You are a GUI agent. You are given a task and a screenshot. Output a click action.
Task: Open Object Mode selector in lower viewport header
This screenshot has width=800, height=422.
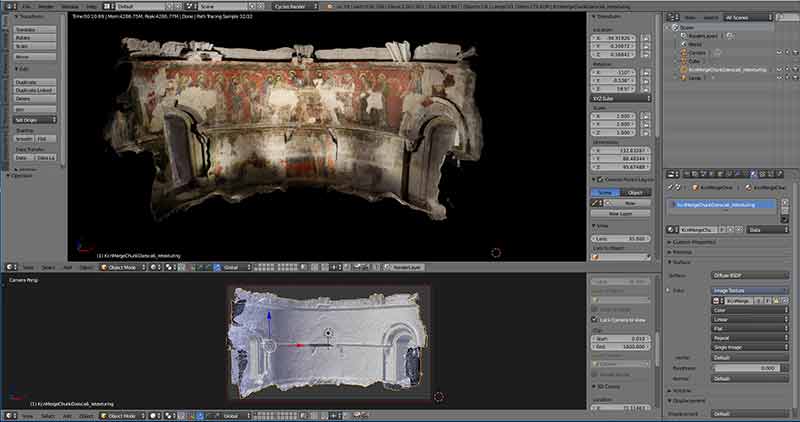coord(122,416)
